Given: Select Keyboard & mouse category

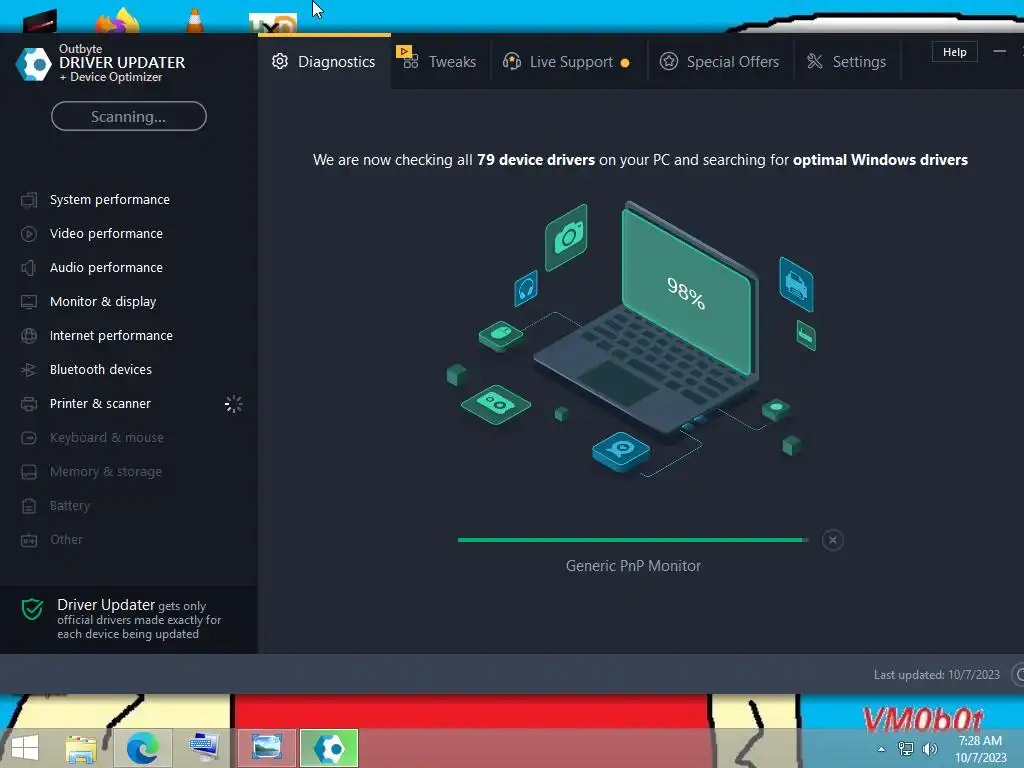Looking at the screenshot, I should pos(129,438).
